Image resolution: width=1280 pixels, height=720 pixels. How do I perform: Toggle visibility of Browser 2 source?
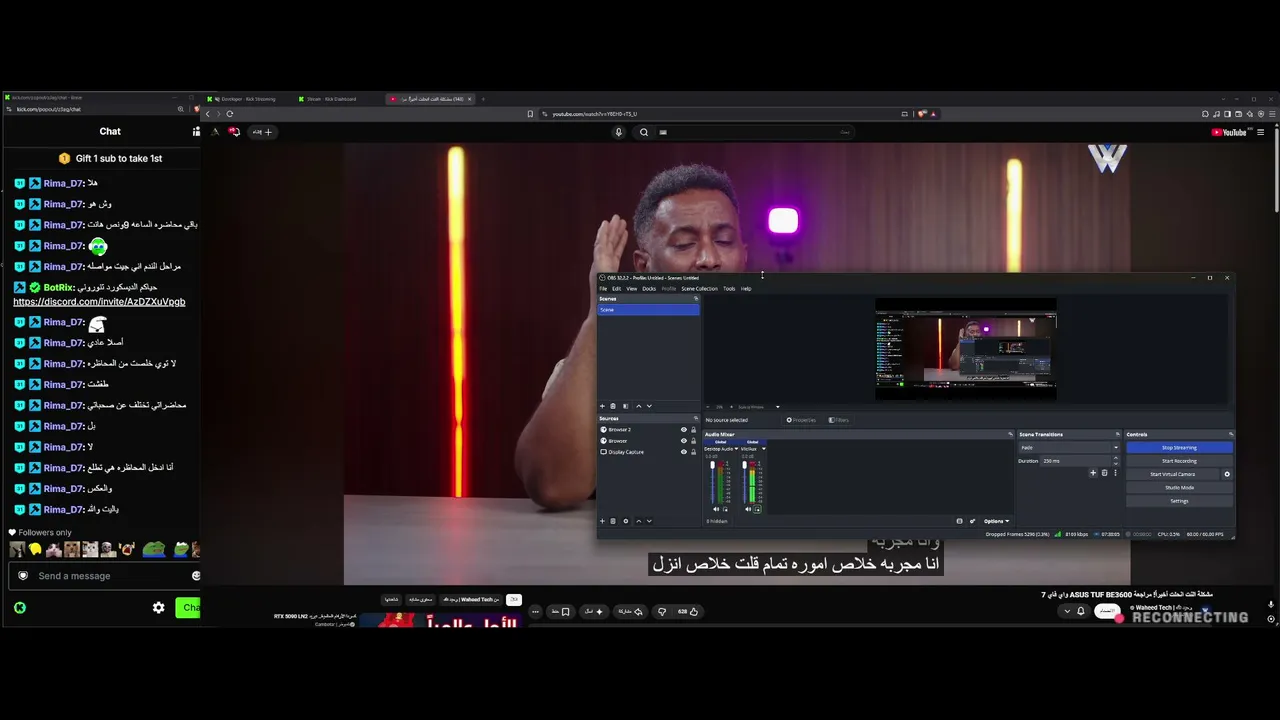(x=684, y=430)
